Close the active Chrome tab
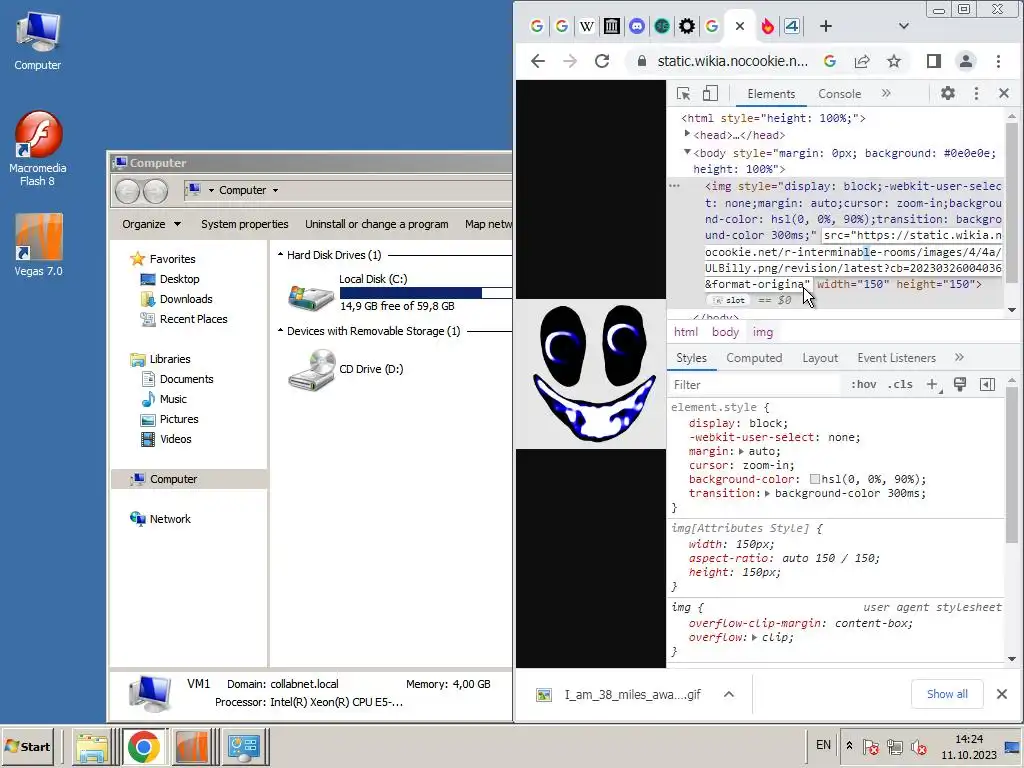This screenshot has height=768, width=1024. 739,26
